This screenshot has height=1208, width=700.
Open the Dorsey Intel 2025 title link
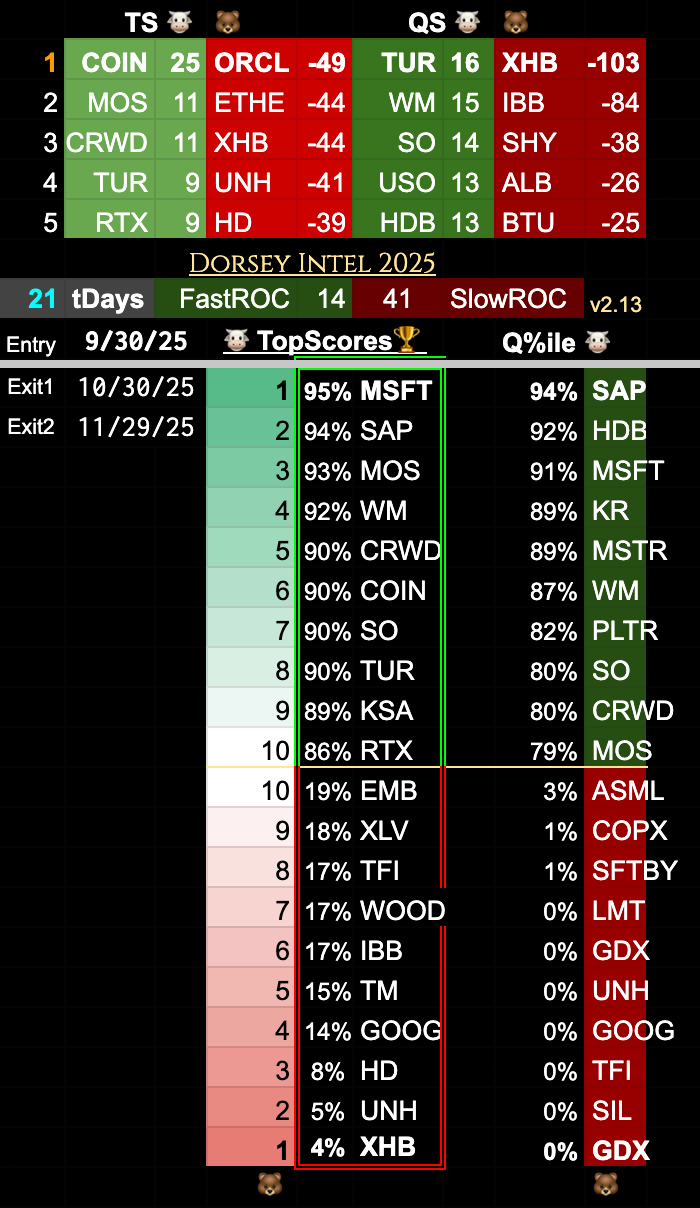[x=312, y=263]
